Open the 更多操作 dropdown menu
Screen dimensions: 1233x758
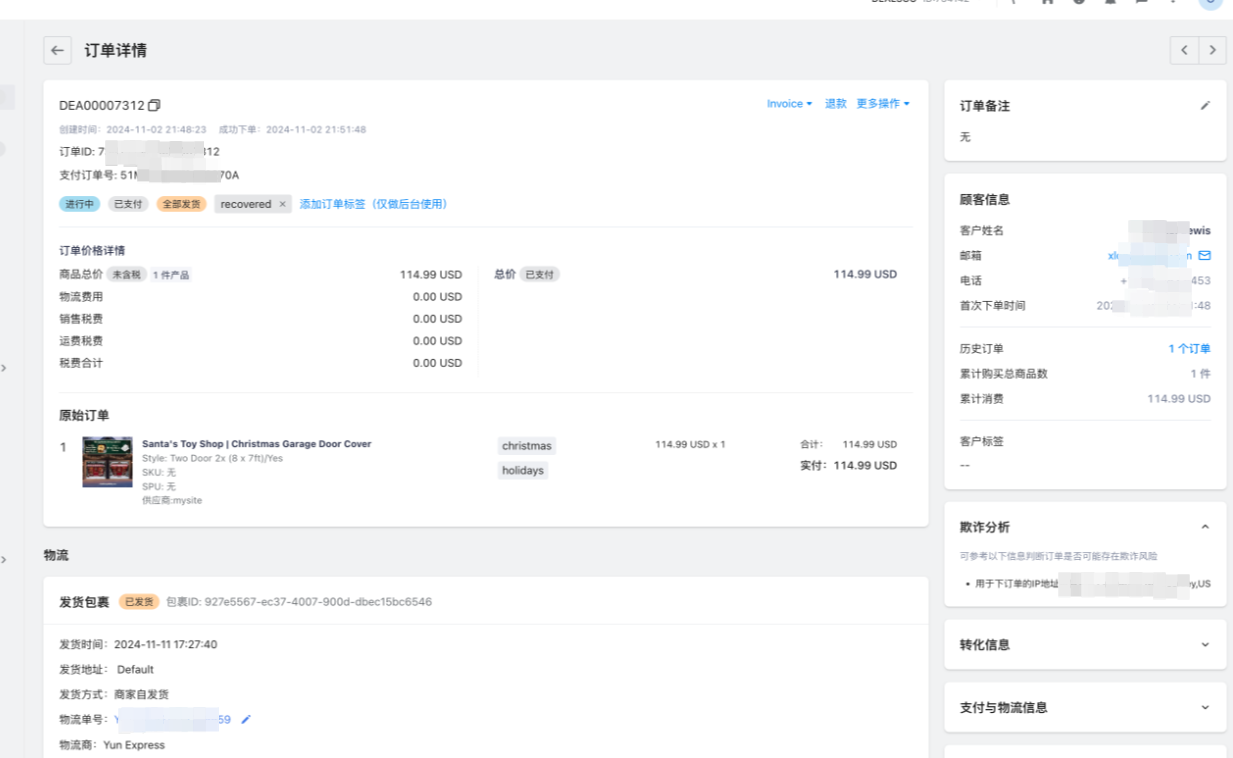[x=882, y=104]
